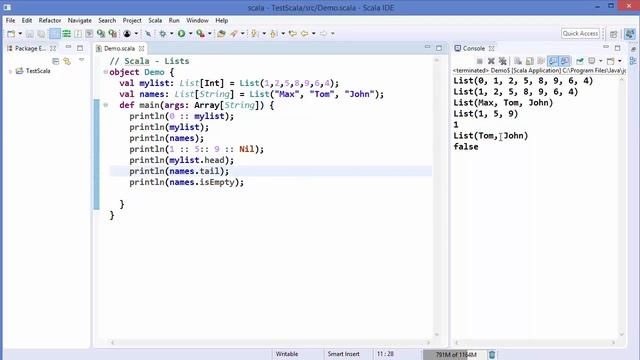The image size is (640, 360).
Task: Collapse the def main code fold
Action: (105, 105)
